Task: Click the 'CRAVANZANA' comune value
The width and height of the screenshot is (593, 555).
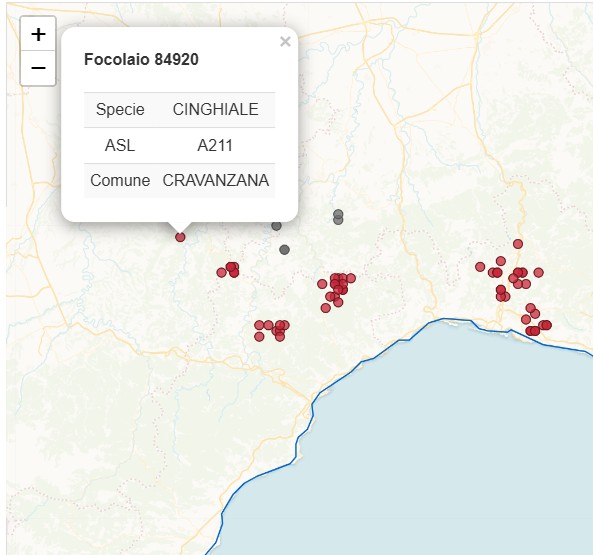Action: [x=216, y=181]
